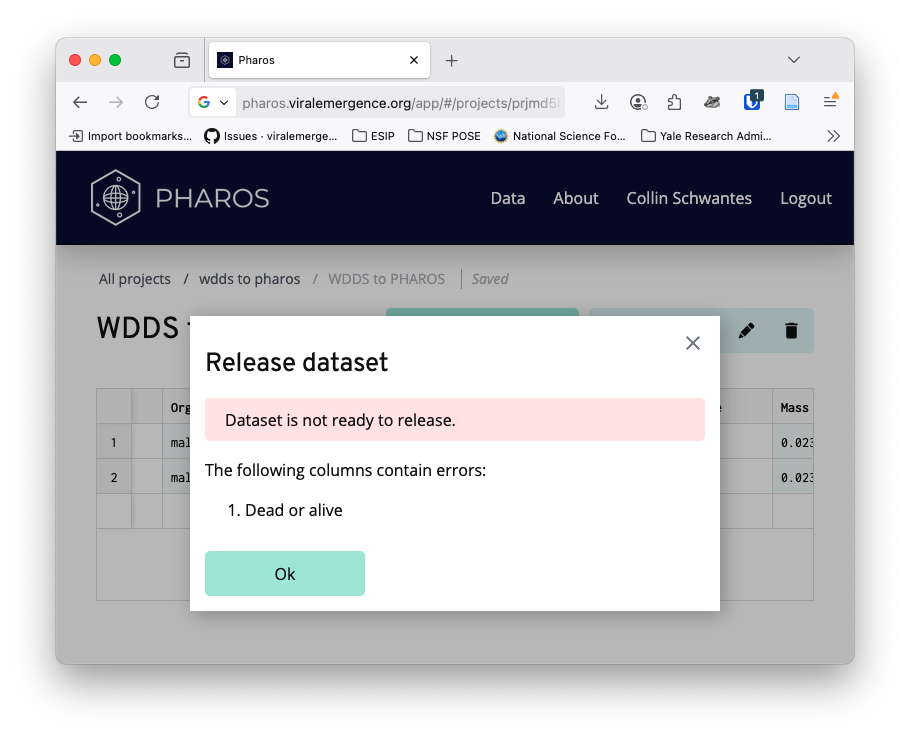The height and width of the screenshot is (738, 910).
Task: Switch to the Pharos browser tab
Action: coord(300,59)
